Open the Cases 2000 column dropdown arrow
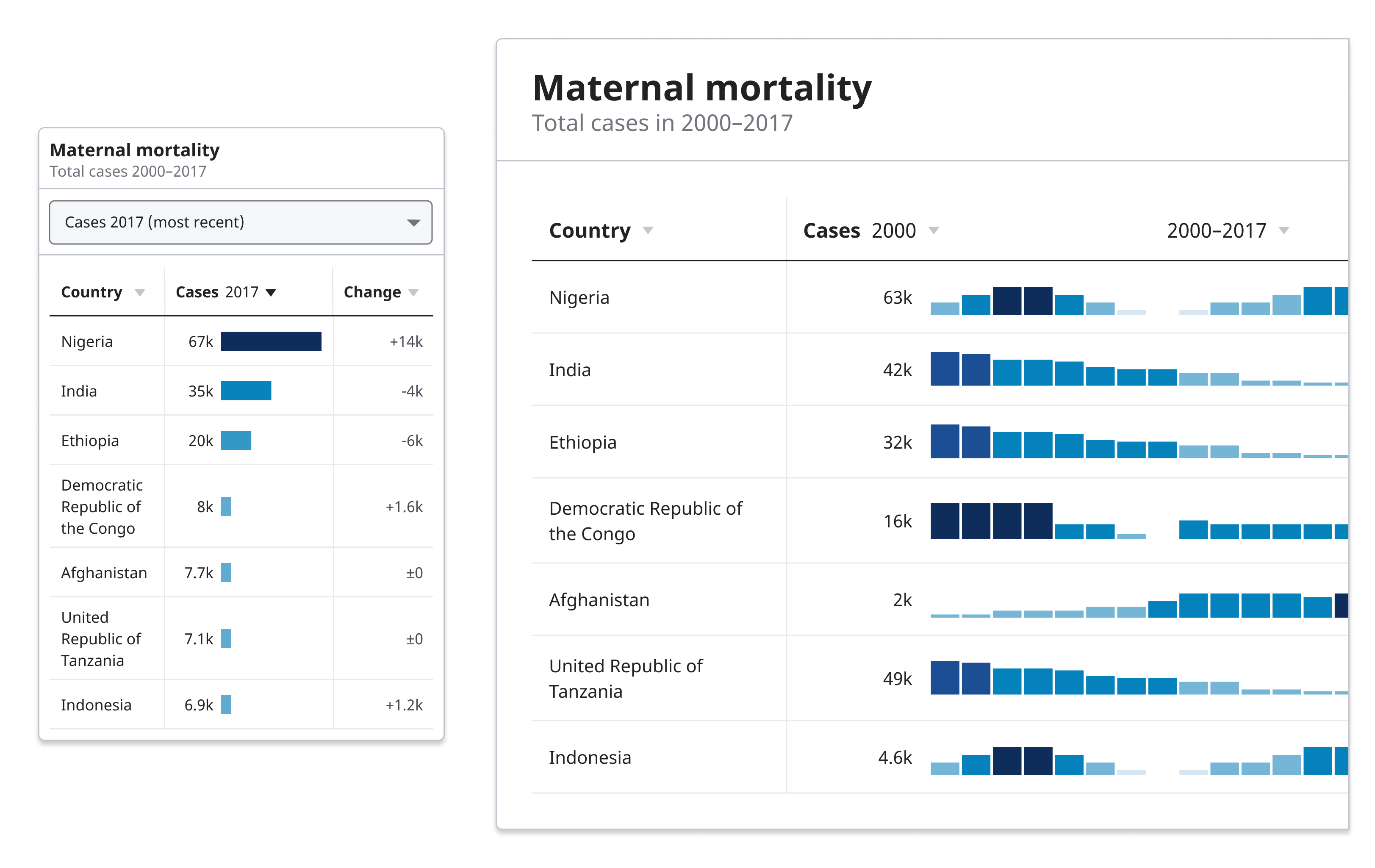 [934, 231]
